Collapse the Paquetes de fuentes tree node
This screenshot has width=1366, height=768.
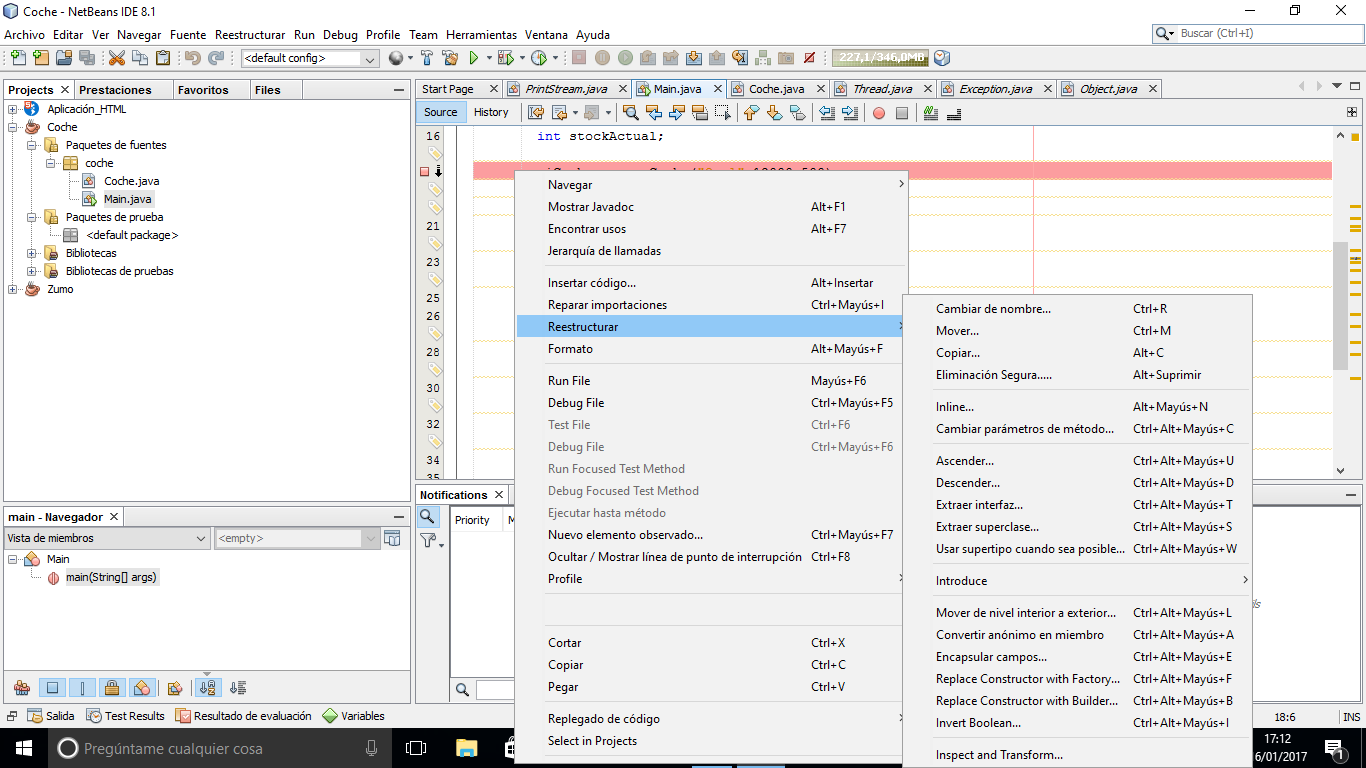[32, 145]
